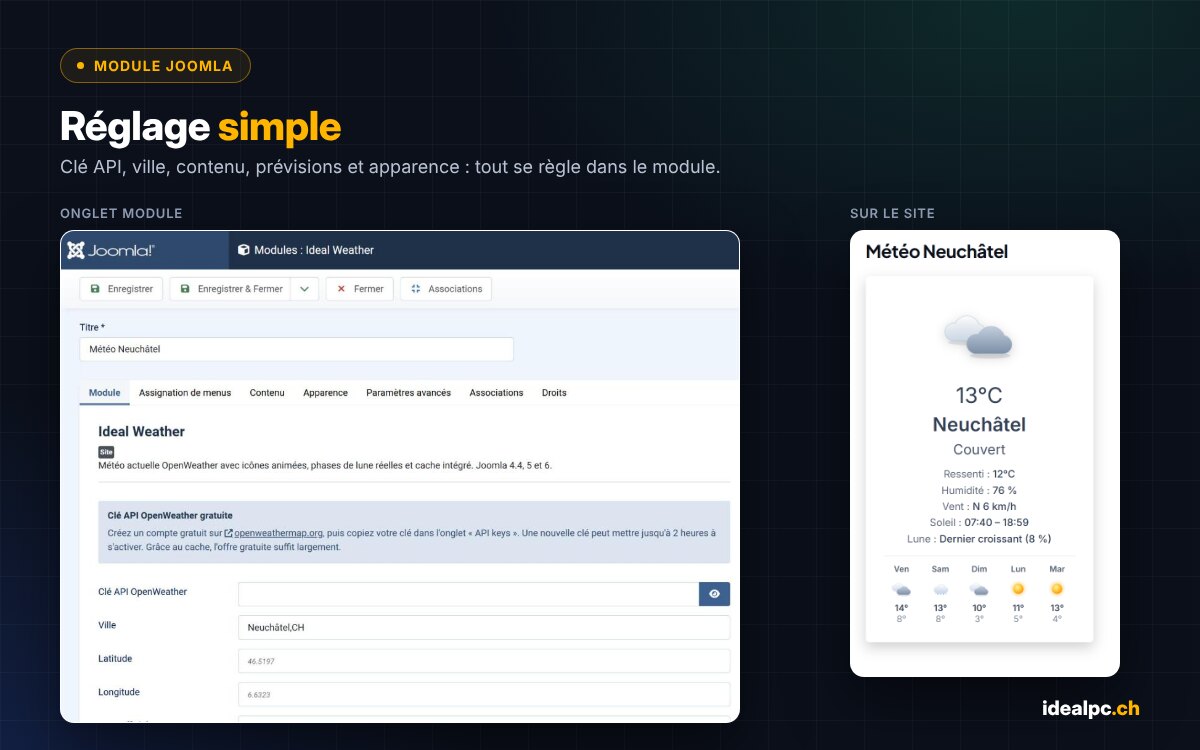This screenshot has width=1200, height=750.
Task: Click the Enregistrer save button
Action: click(122, 289)
